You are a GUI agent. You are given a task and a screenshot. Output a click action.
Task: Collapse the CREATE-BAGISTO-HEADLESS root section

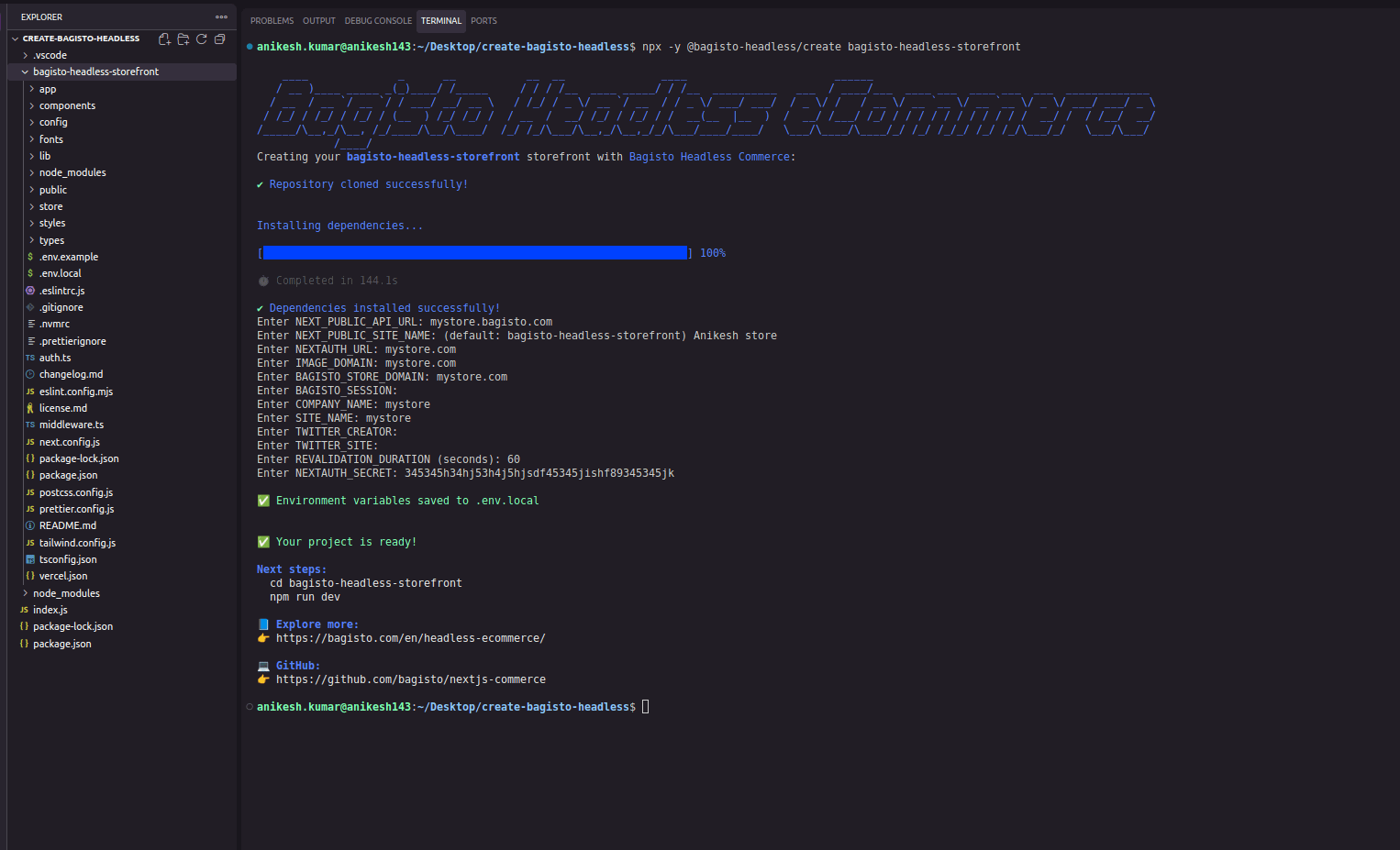coord(81,39)
